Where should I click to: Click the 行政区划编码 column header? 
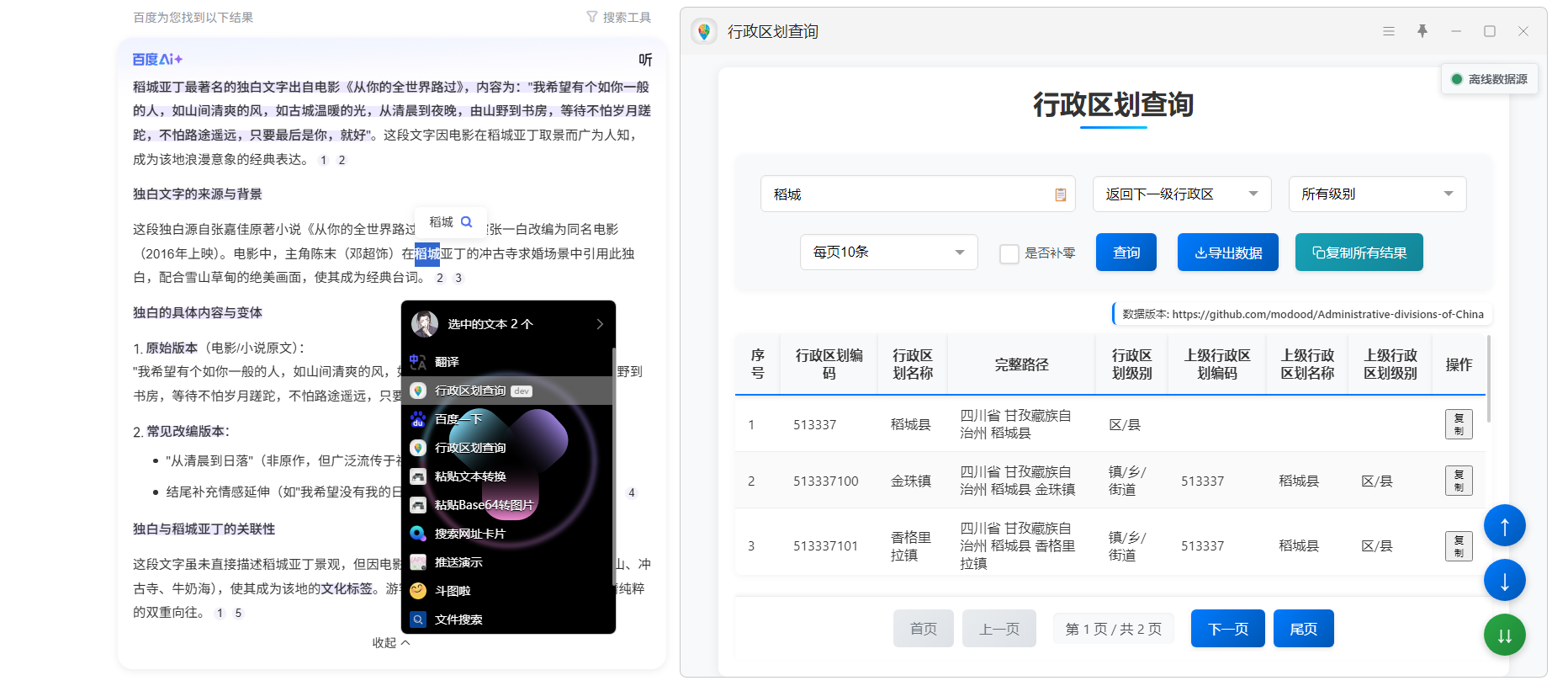pyautogui.click(x=829, y=364)
